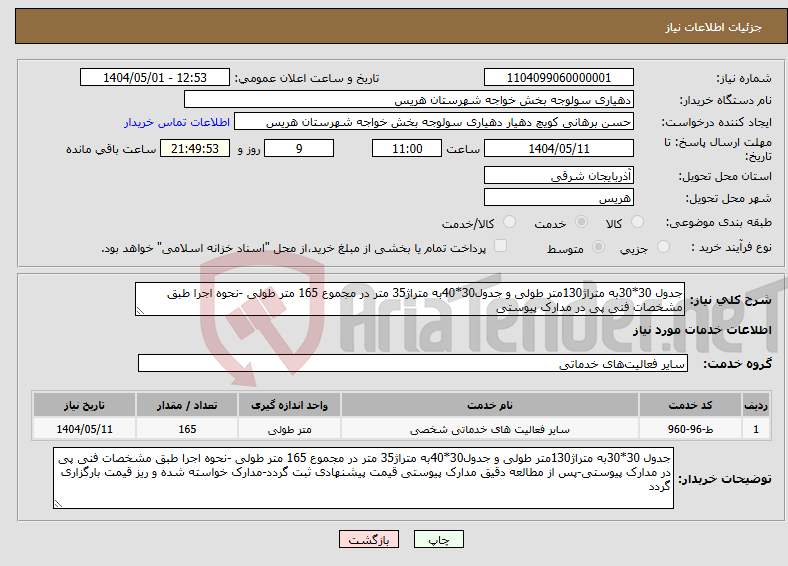The image size is (788, 566).
Task: Select the جزیی purchase type radio
Action: [663, 247]
